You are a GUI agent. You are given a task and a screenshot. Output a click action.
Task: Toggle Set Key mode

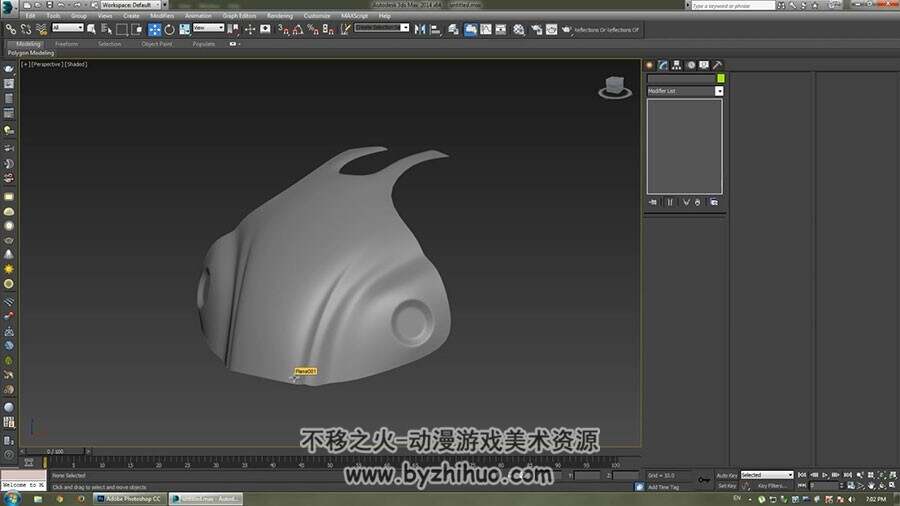727,486
